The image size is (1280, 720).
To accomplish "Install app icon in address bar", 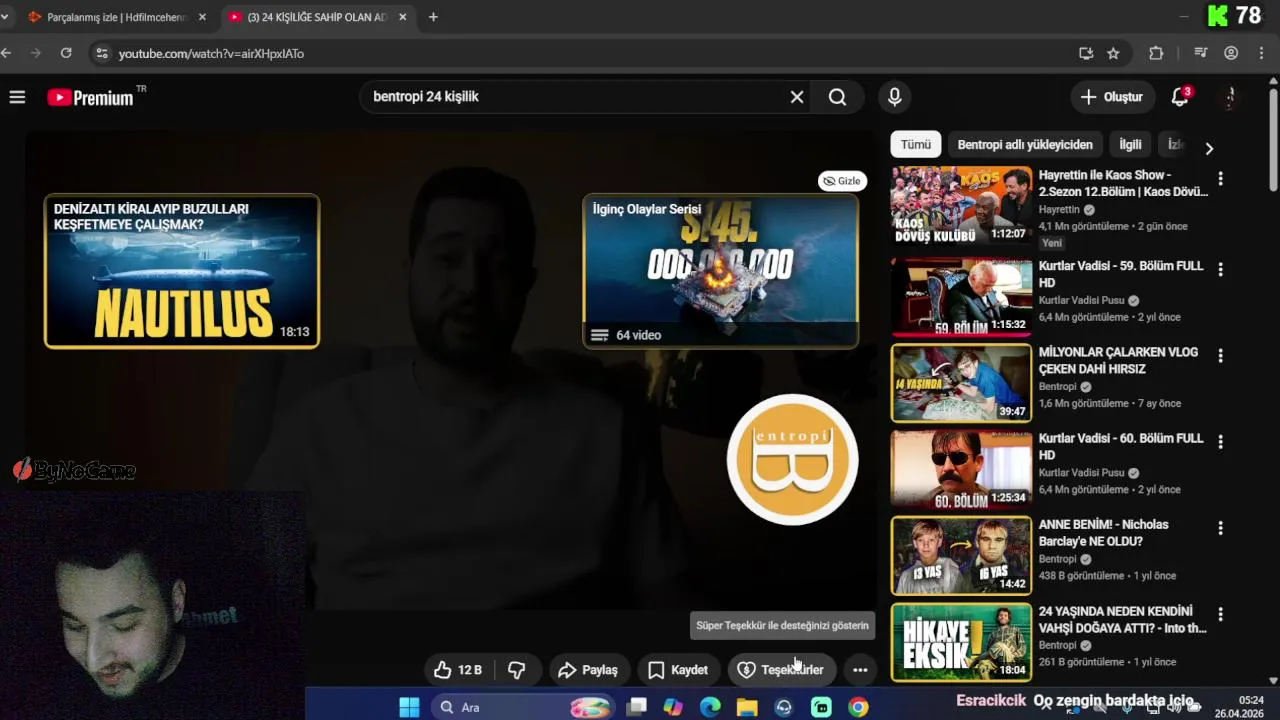I will [x=1086, y=53].
